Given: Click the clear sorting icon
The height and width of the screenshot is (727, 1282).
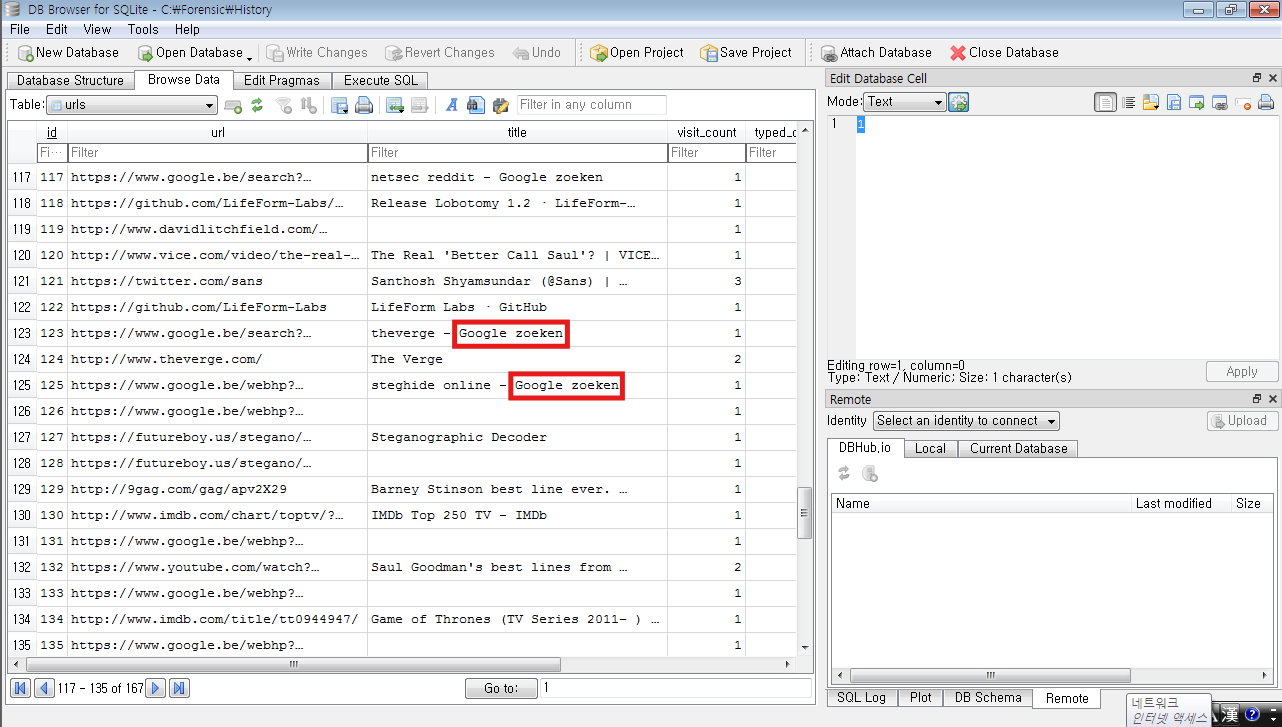Looking at the screenshot, I should 309,105.
